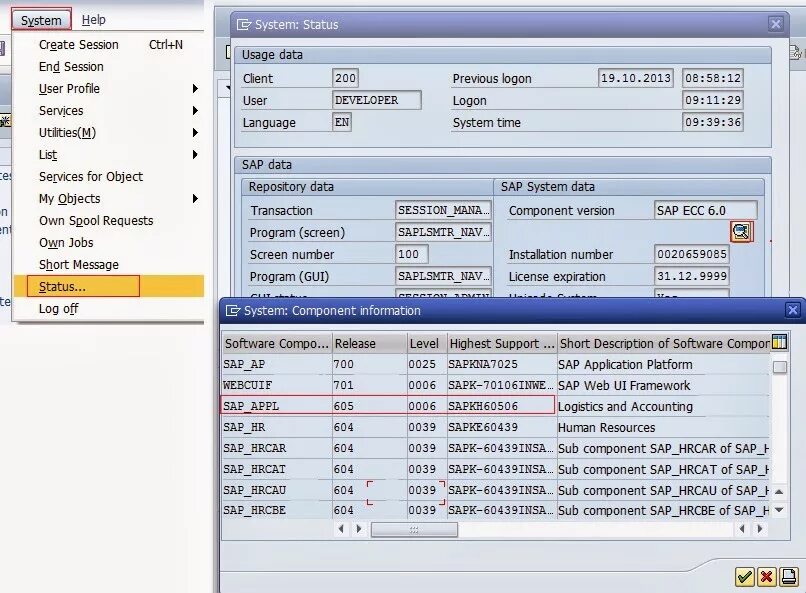
Task: Select the WEBCUIF row
Action: [496, 385]
